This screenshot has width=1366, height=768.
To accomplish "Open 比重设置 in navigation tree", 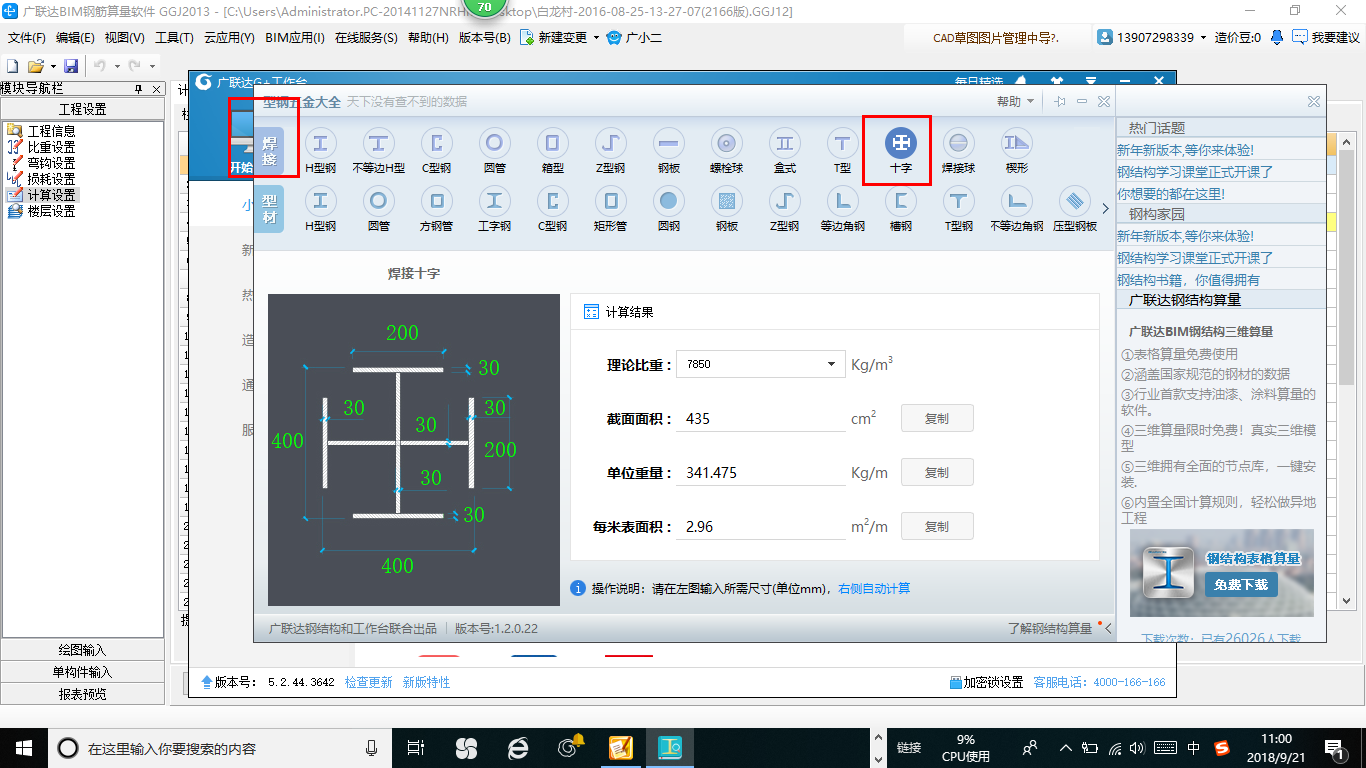I will 51,147.
